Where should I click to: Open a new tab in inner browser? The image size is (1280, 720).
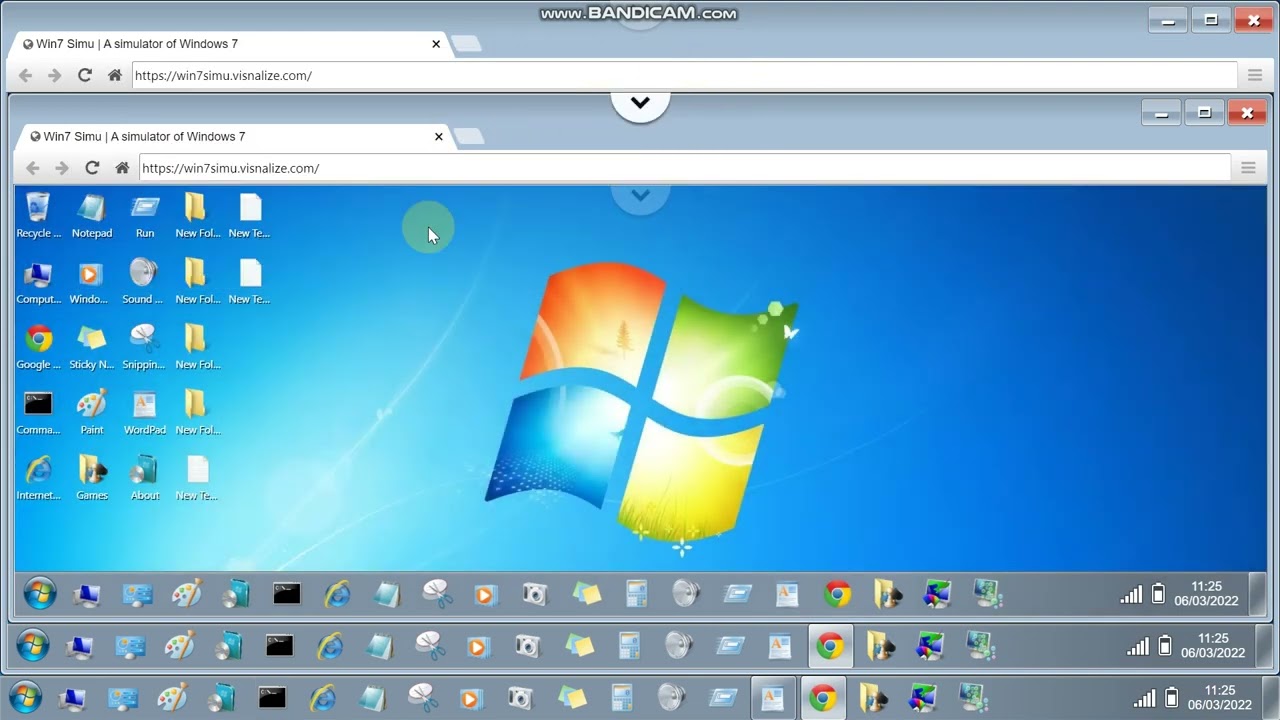(469, 137)
